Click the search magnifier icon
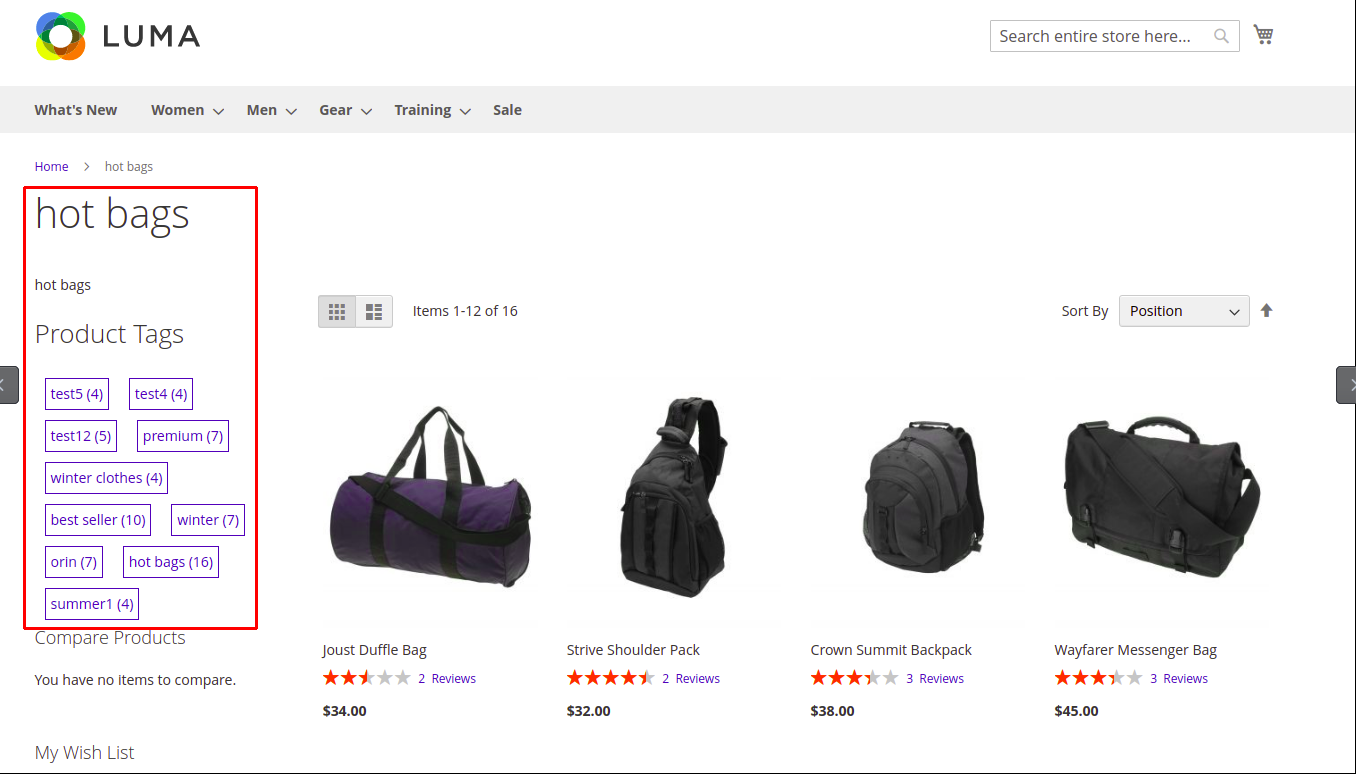Screen dimensions: 1356x774 tap(1221, 36)
